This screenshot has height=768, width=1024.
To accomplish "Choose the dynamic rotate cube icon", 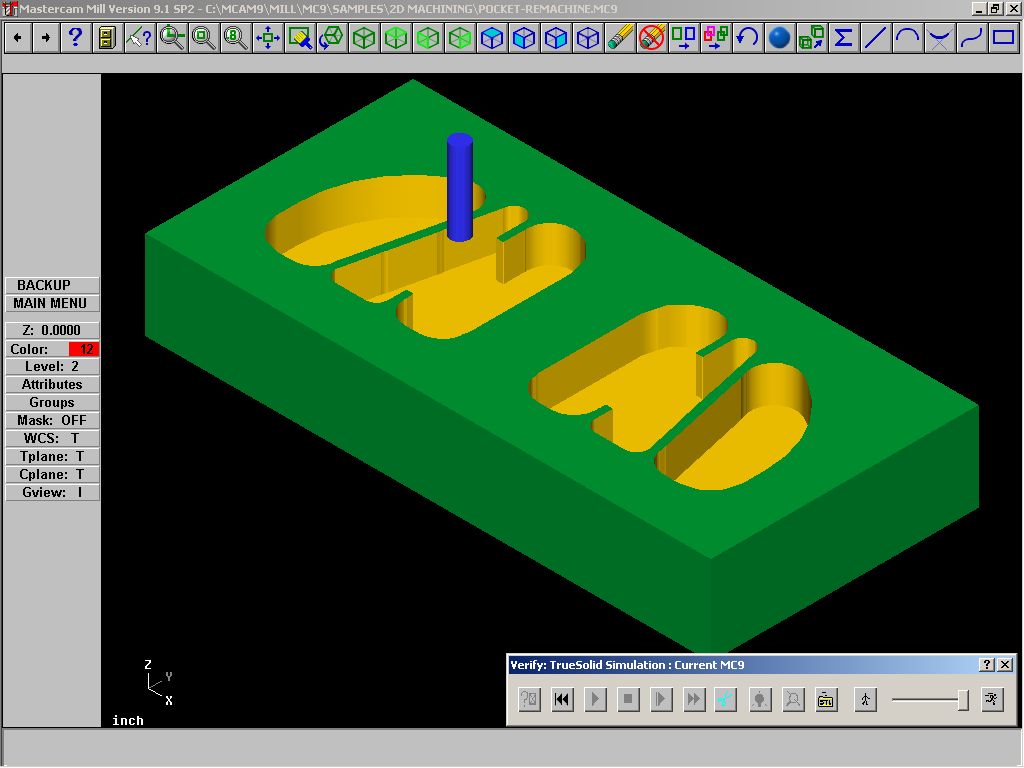I will (332, 38).
